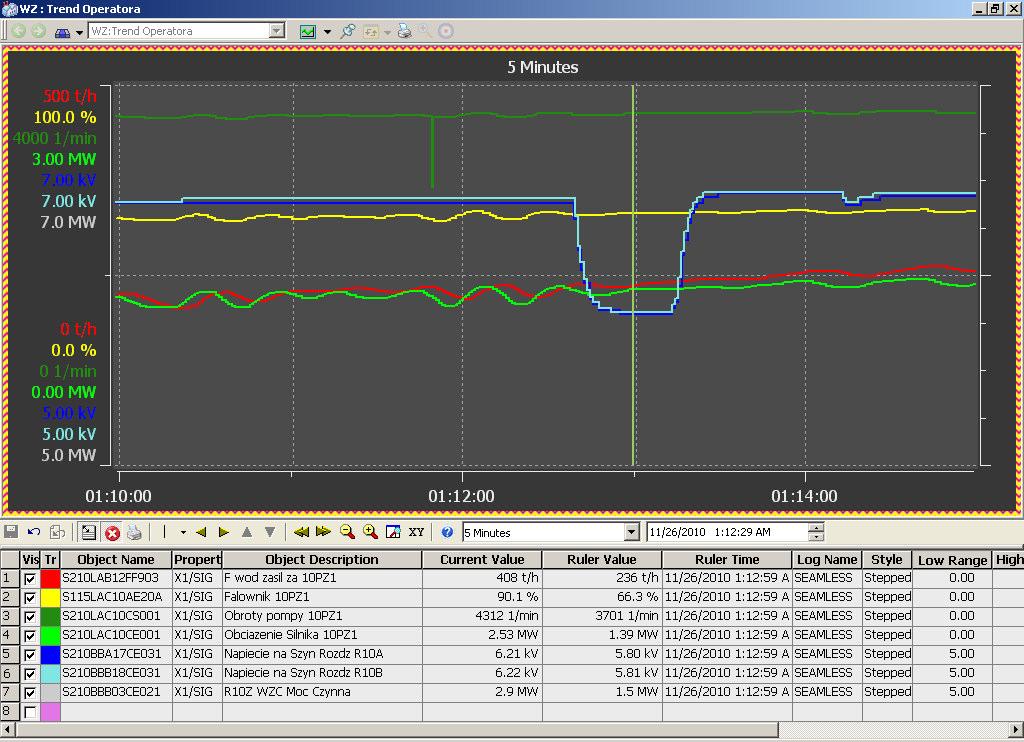Click the green forward navigation arrow

pos(39,31)
